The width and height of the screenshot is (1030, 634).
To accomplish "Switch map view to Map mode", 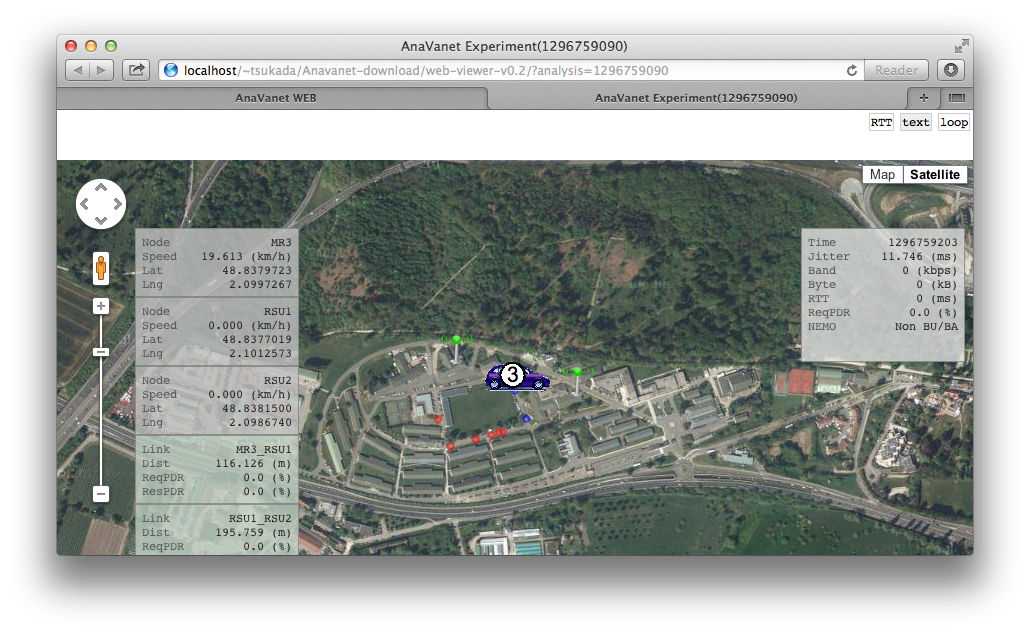I will point(881,174).
